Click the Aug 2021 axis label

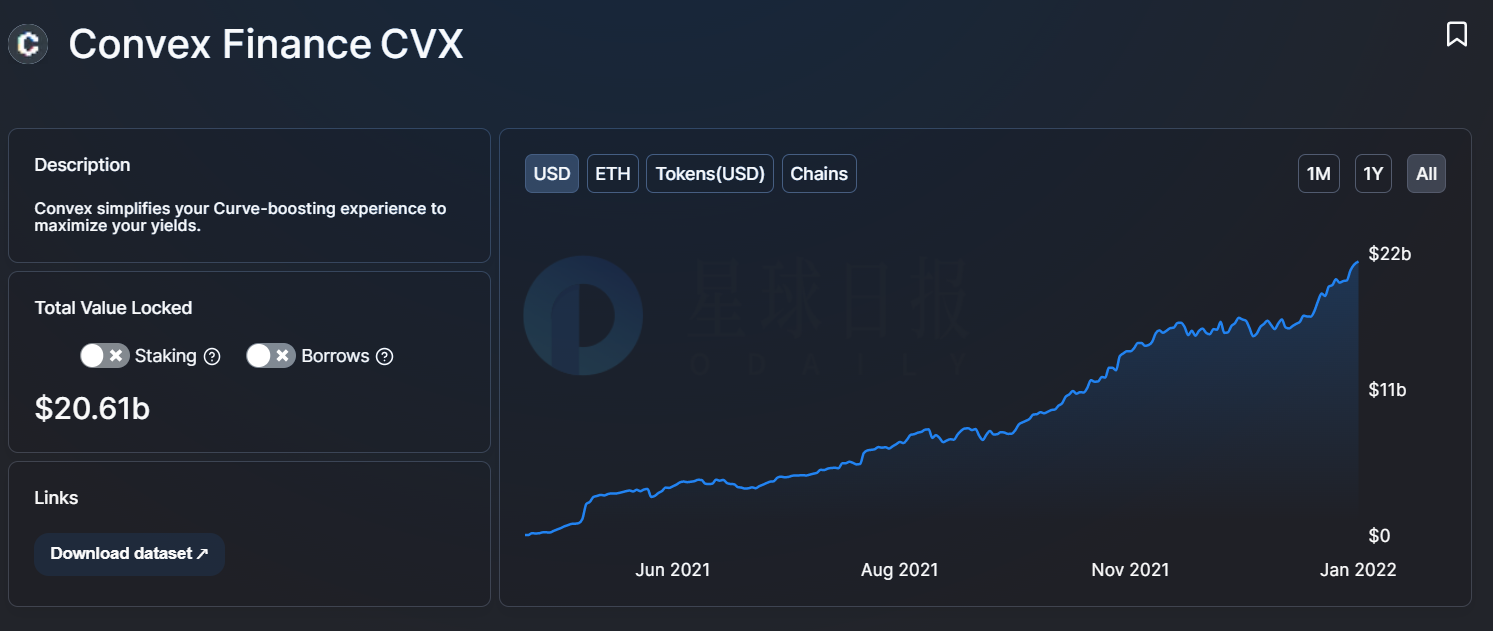(900, 570)
